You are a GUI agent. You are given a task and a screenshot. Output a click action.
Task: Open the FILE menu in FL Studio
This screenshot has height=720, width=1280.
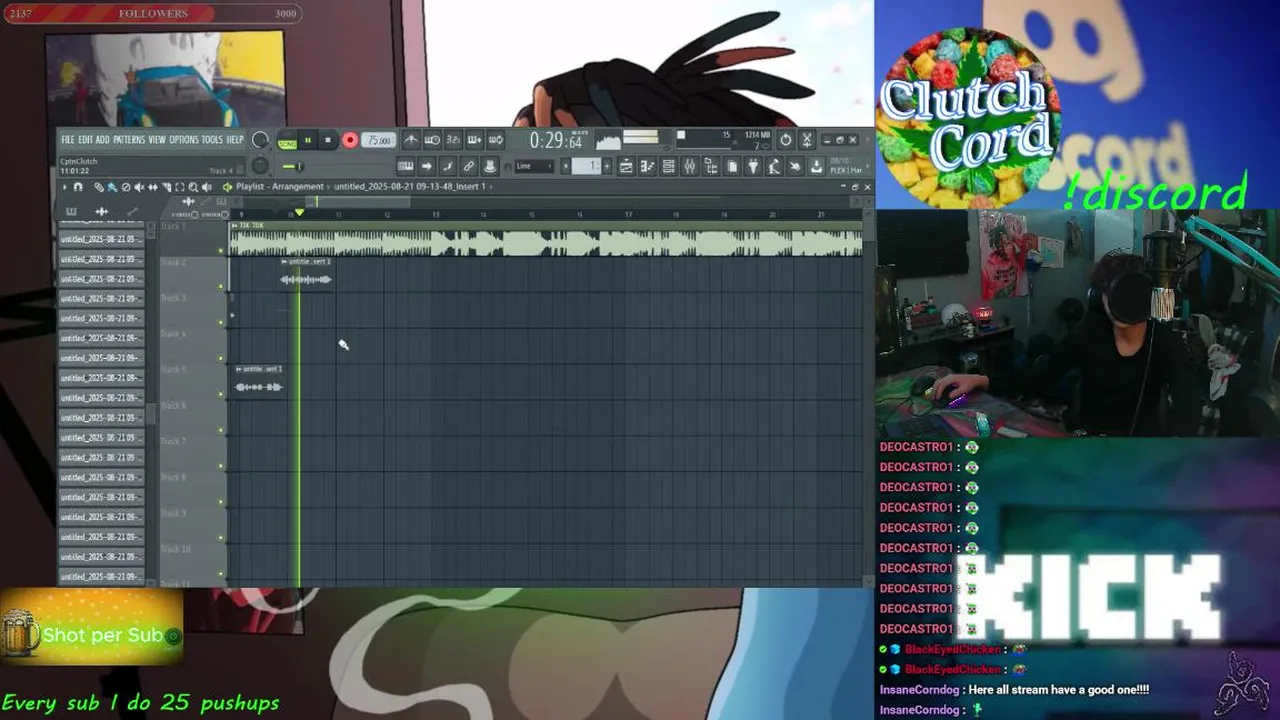tap(68, 139)
